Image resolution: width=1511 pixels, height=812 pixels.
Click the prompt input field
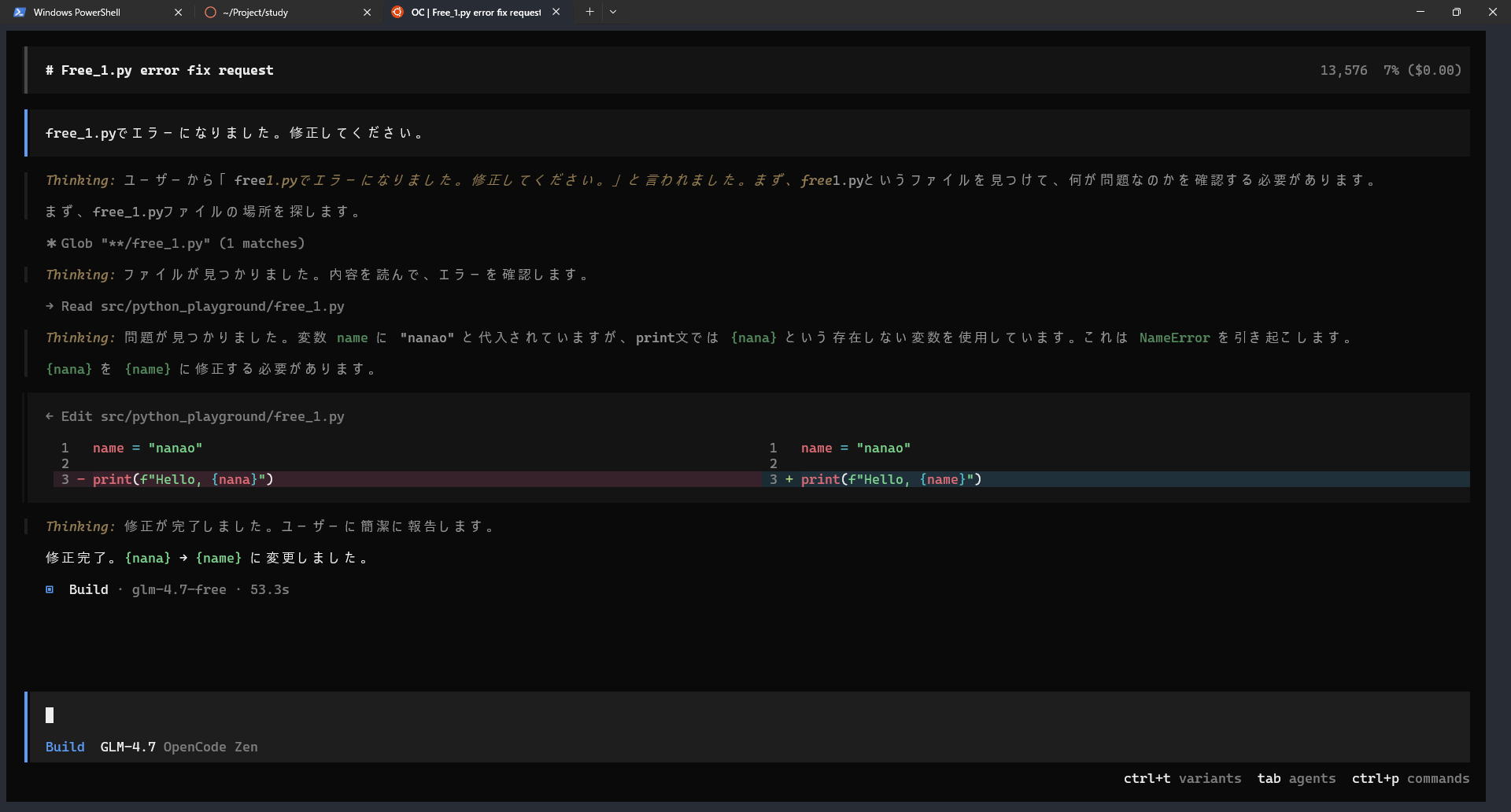708,715
